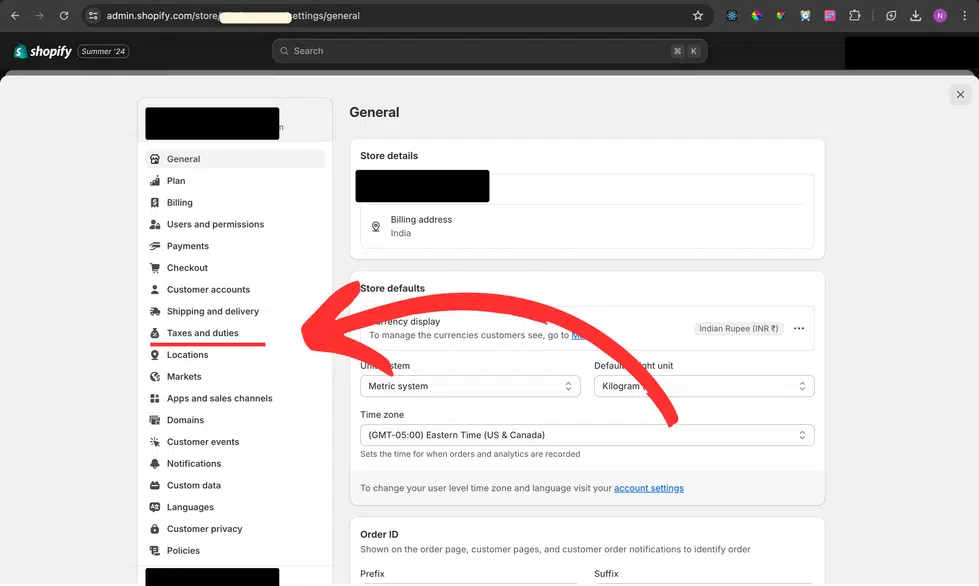Reload the page in the browser
Viewport: 979px width, 586px height.
point(63,15)
